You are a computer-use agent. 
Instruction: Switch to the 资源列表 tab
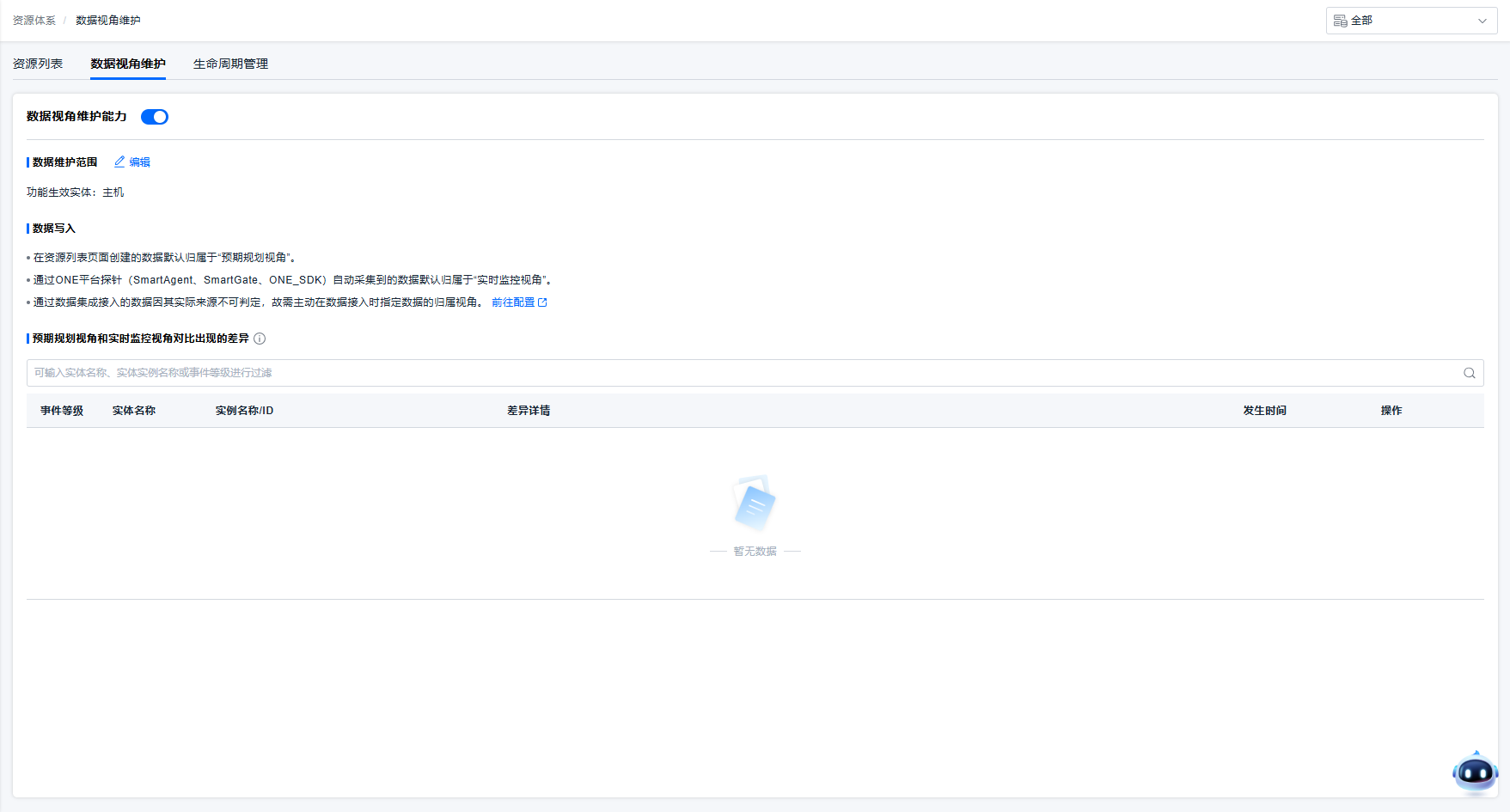click(38, 64)
